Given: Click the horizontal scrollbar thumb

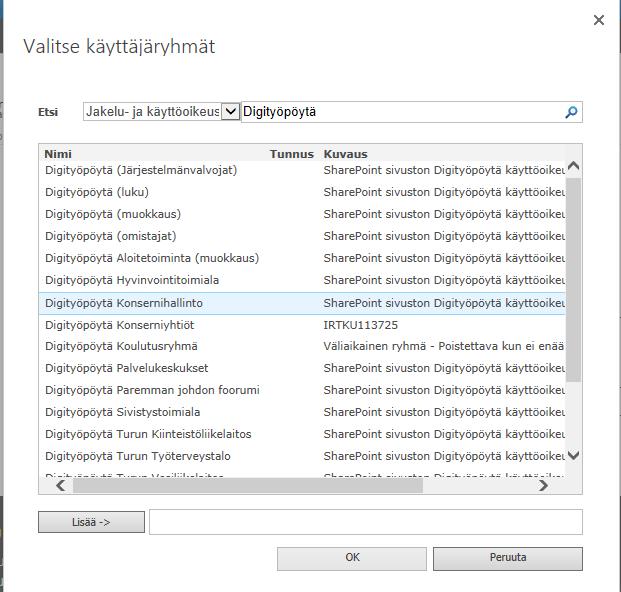Looking at the screenshot, I should click(248, 485).
